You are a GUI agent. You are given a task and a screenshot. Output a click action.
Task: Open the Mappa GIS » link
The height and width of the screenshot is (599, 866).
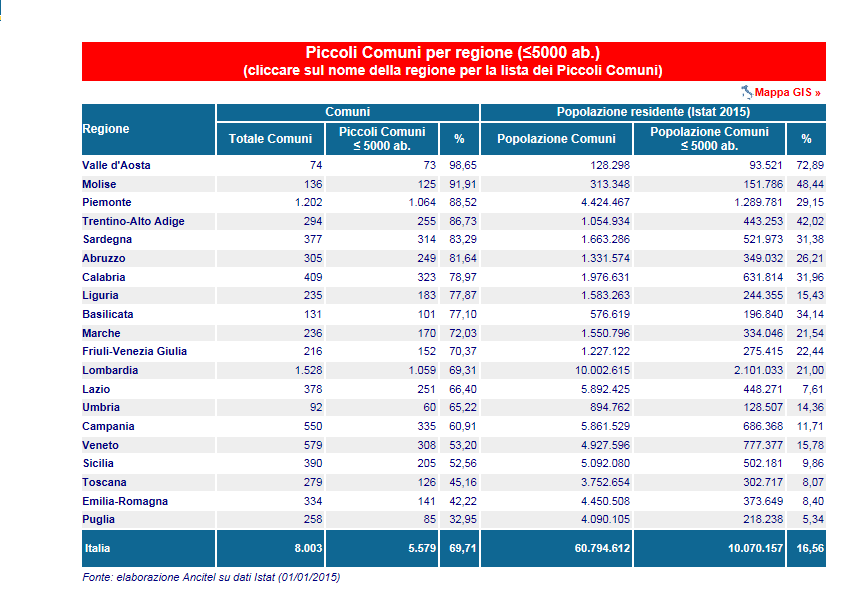(x=788, y=92)
